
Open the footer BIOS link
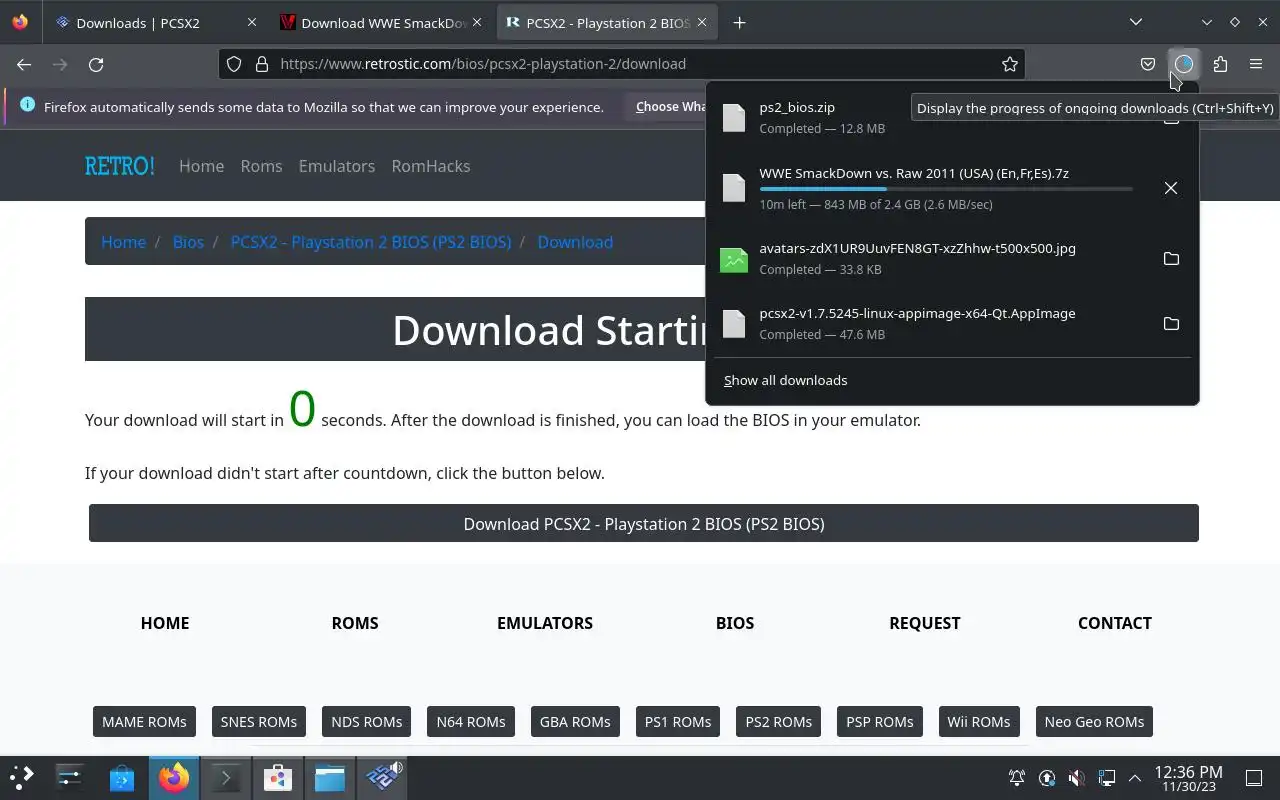point(735,623)
